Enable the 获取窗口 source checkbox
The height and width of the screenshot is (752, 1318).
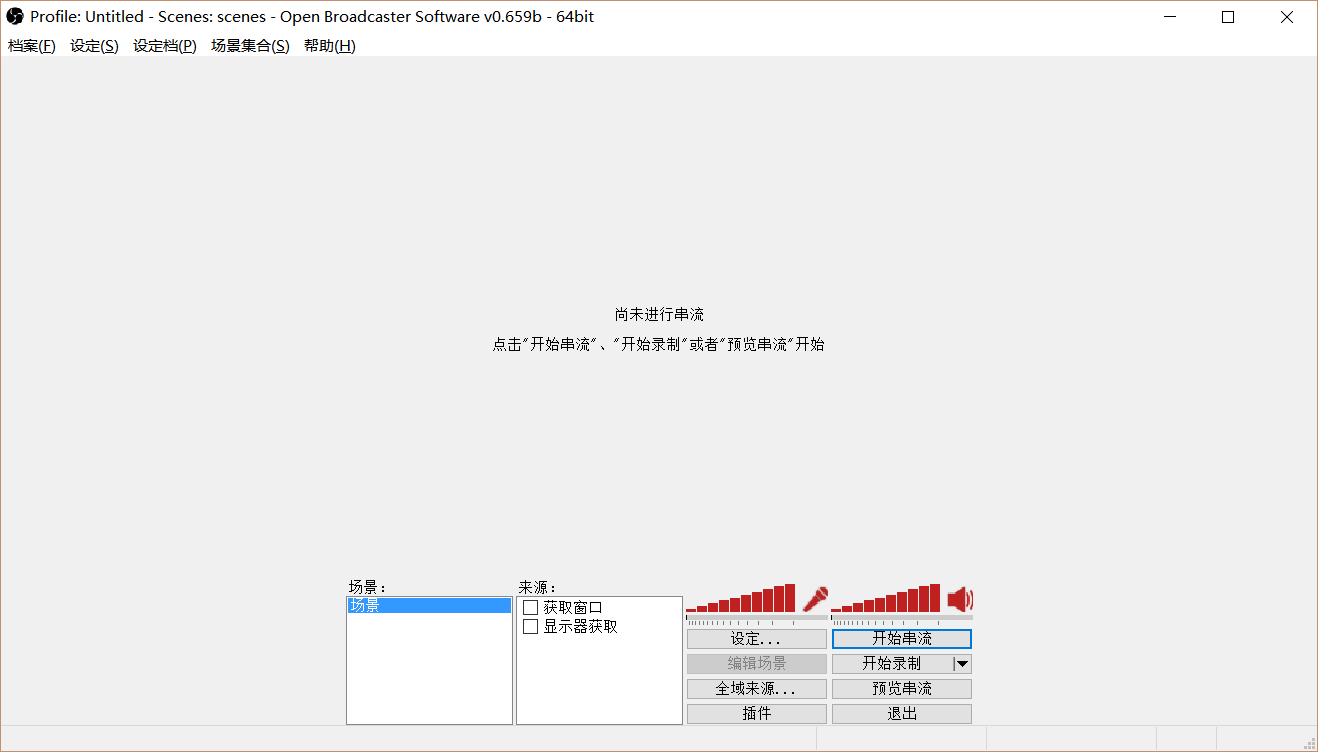click(x=531, y=608)
